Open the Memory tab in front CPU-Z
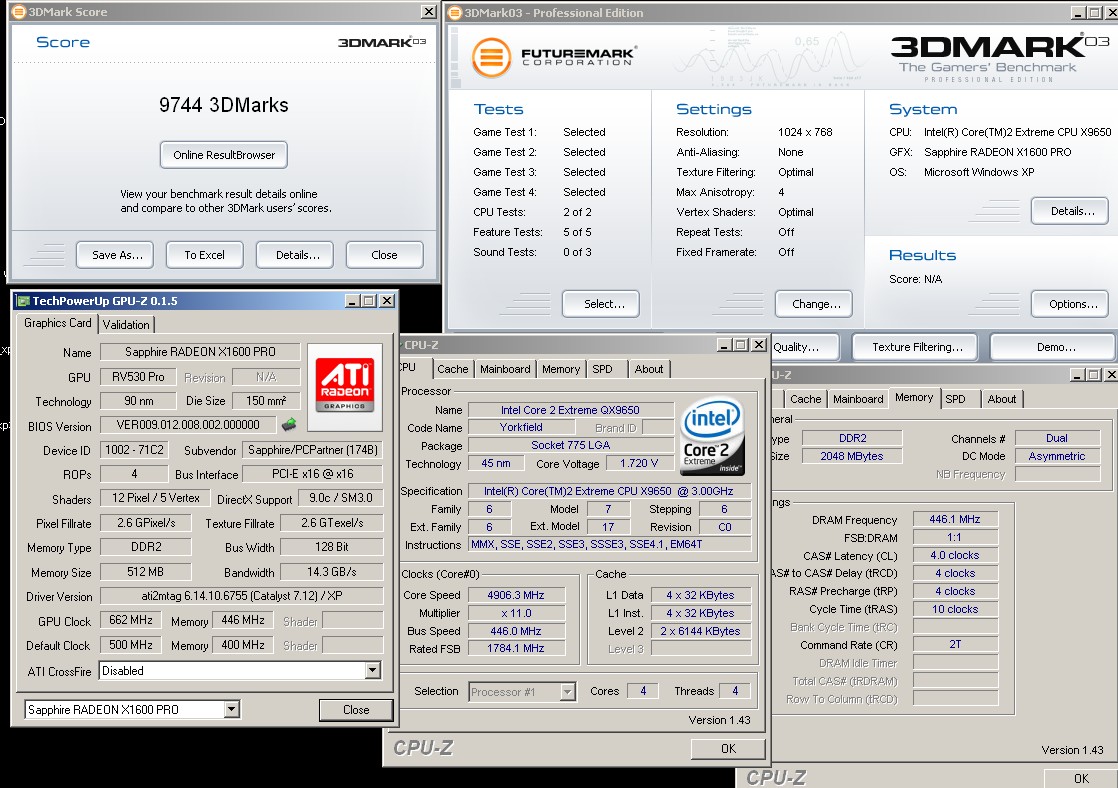 [x=560, y=369]
